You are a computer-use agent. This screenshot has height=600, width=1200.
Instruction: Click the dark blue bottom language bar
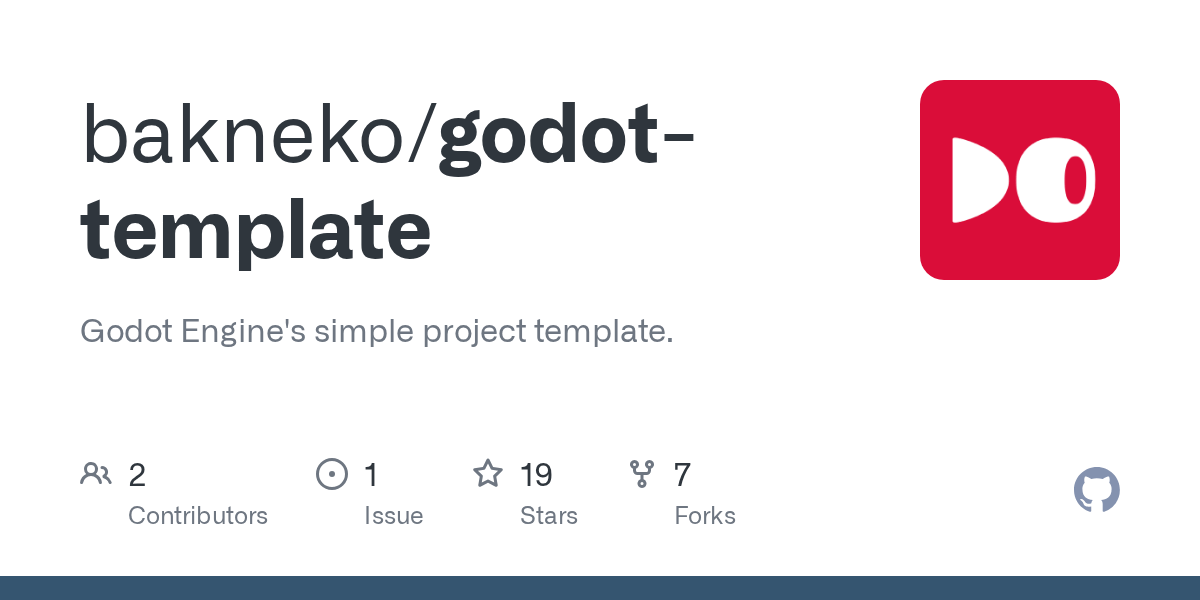(x=600, y=588)
